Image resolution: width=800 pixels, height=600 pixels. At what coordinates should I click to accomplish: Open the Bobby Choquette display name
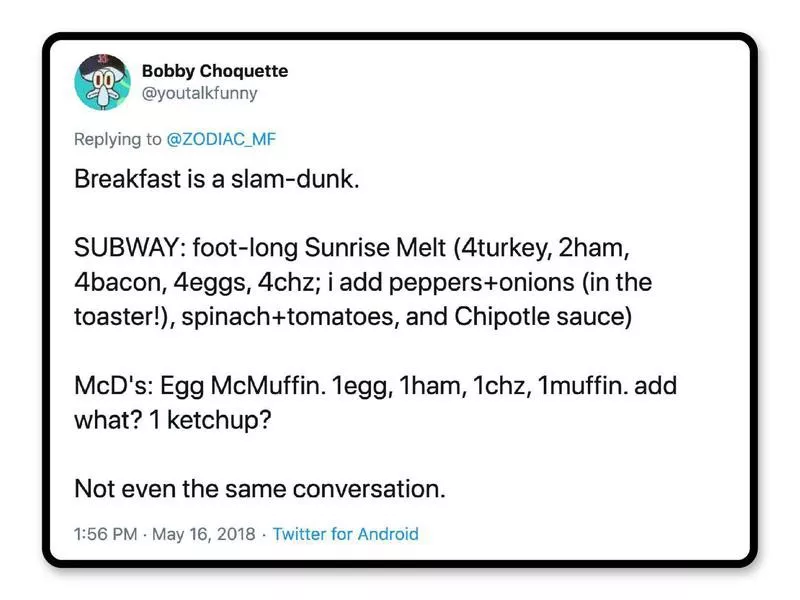pyautogui.click(x=215, y=71)
